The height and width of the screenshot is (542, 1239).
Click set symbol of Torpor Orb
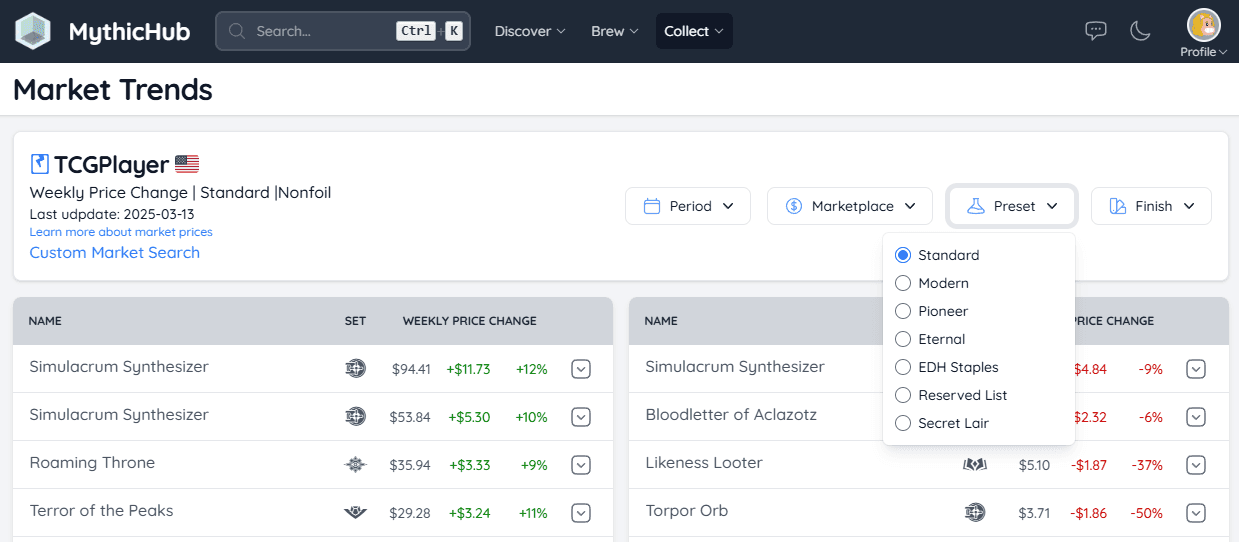975,513
